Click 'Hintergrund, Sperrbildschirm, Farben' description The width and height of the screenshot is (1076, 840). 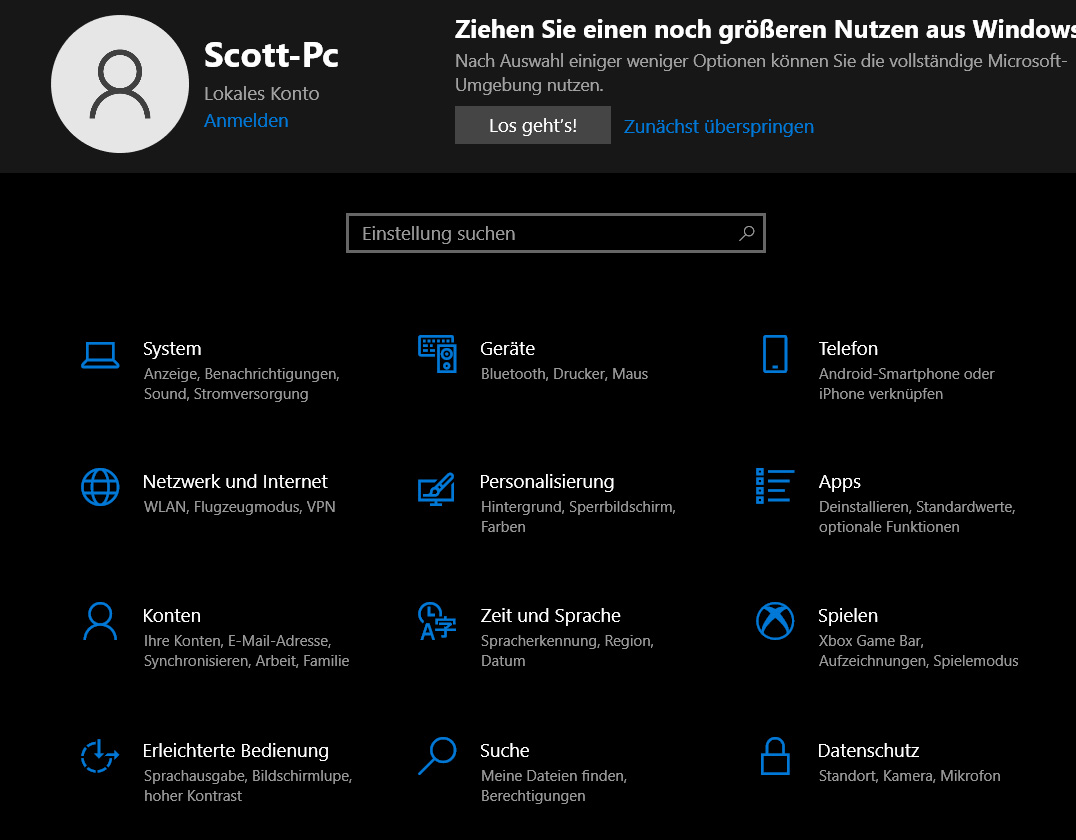(578, 517)
